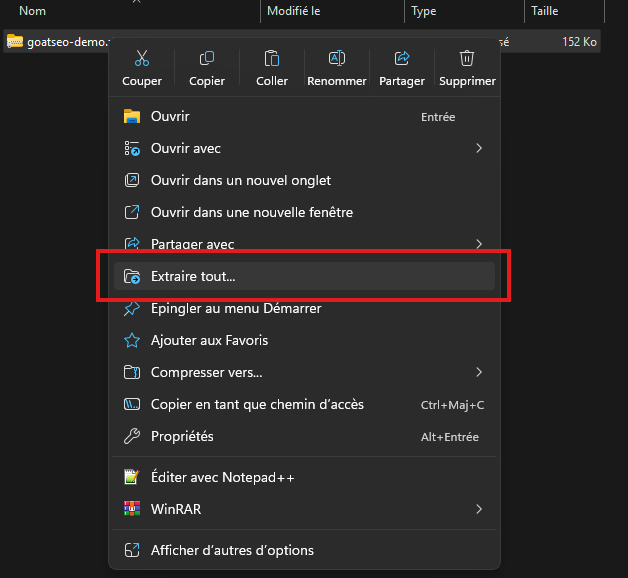Sort by the Taille column header

tap(543, 11)
